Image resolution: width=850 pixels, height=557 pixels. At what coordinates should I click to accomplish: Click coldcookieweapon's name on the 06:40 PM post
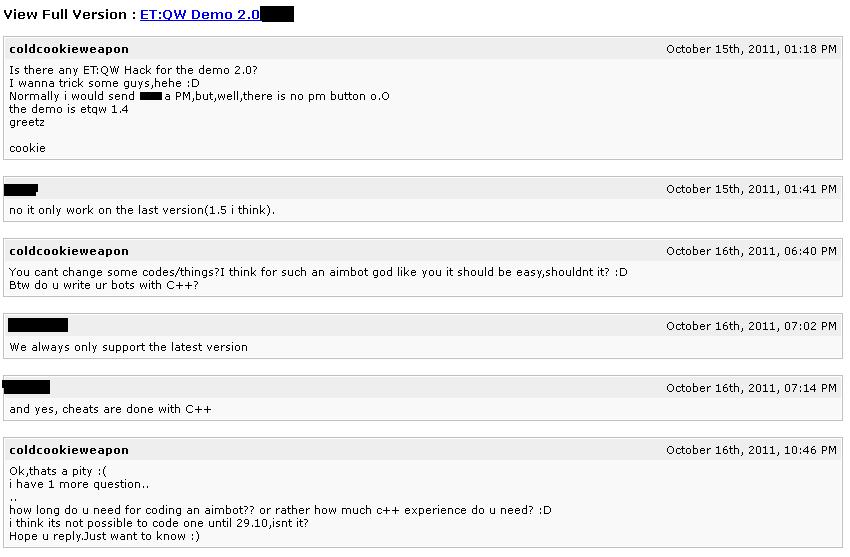69,251
